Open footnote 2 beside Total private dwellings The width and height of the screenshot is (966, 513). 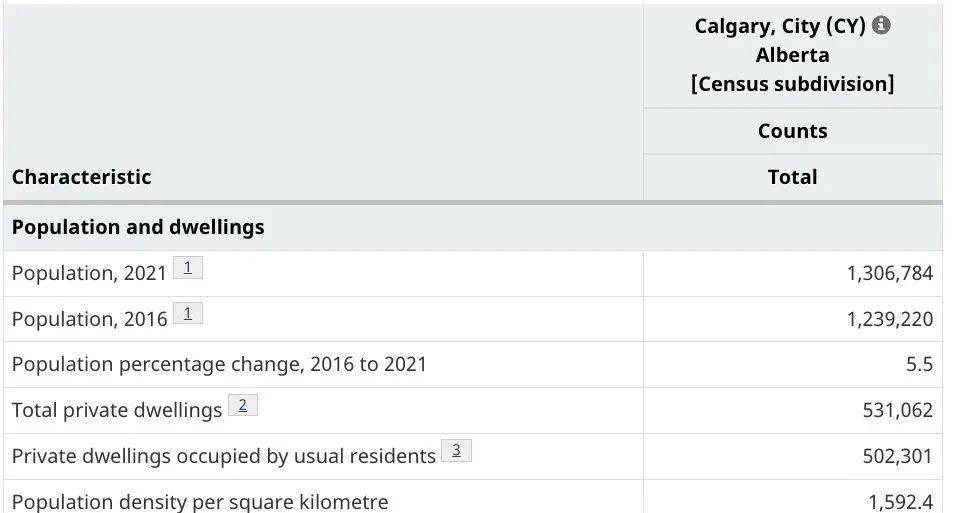point(243,405)
